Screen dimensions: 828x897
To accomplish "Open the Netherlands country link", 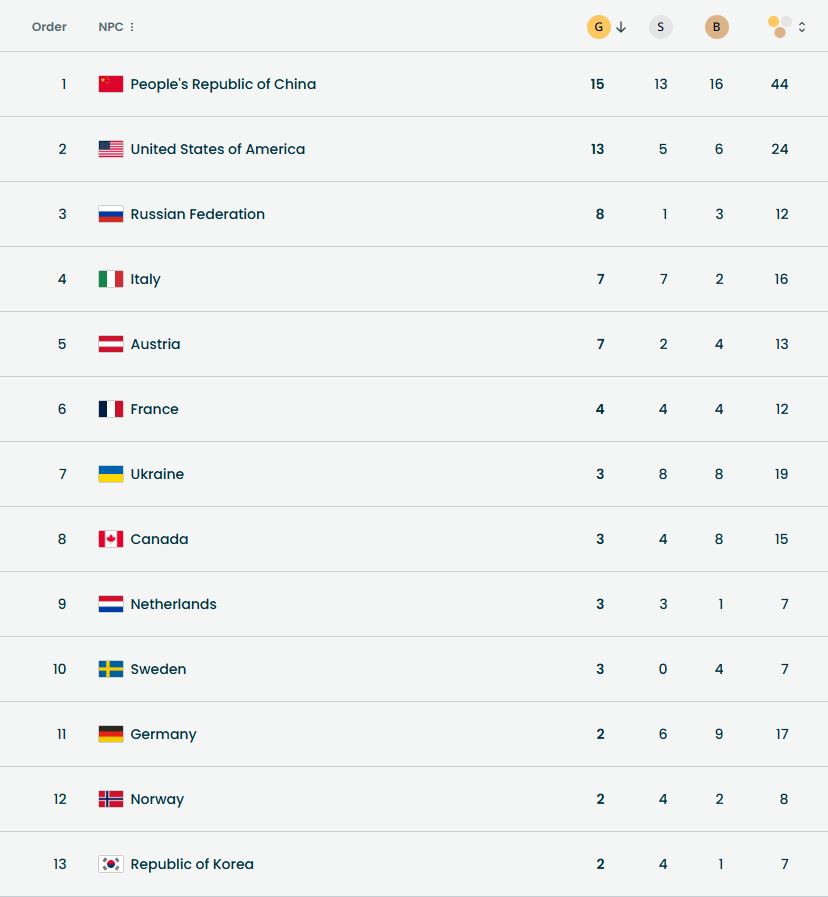I will click(x=173, y=604).
